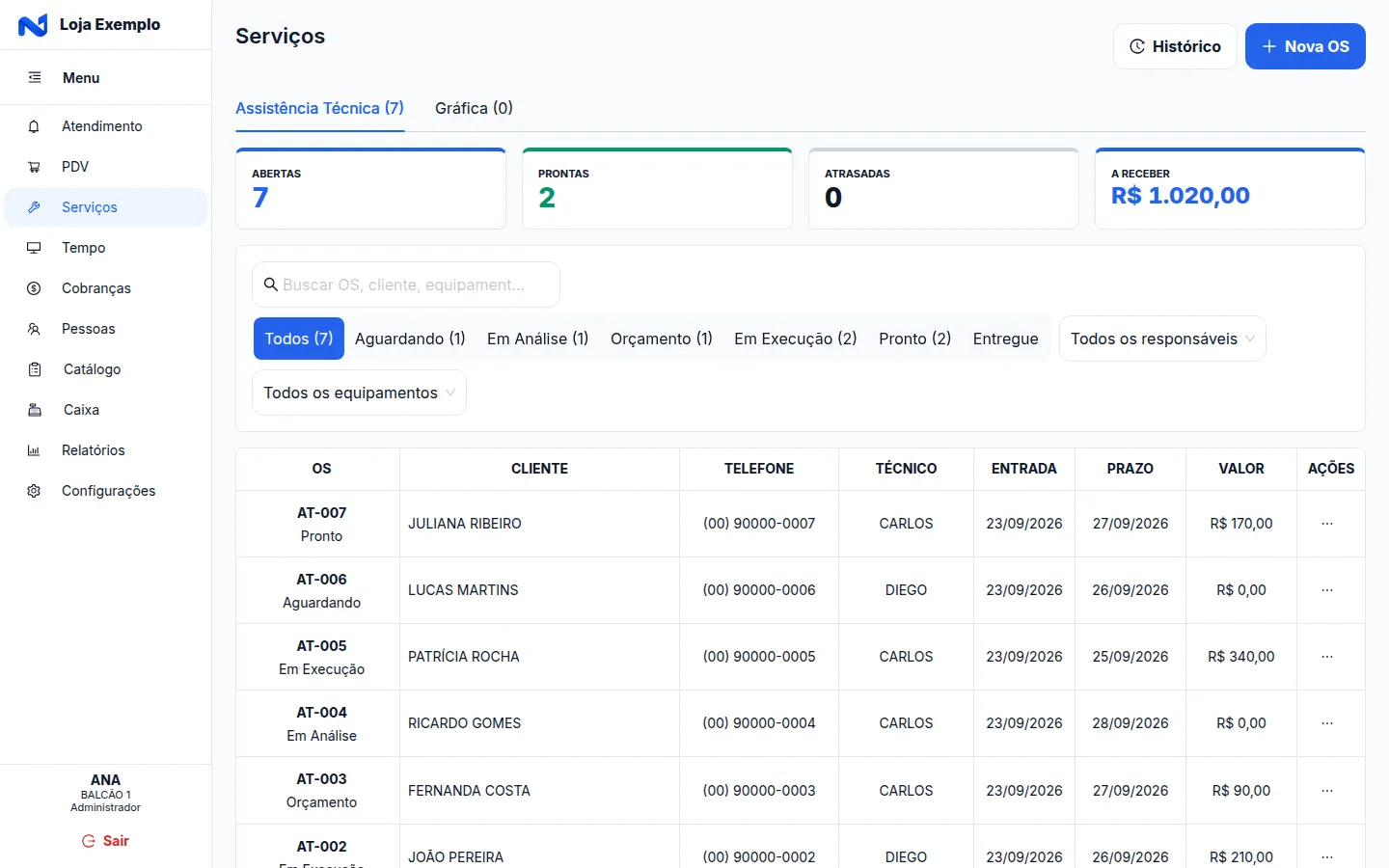Open actions menu for AT-005 row

click(1327, 657)
